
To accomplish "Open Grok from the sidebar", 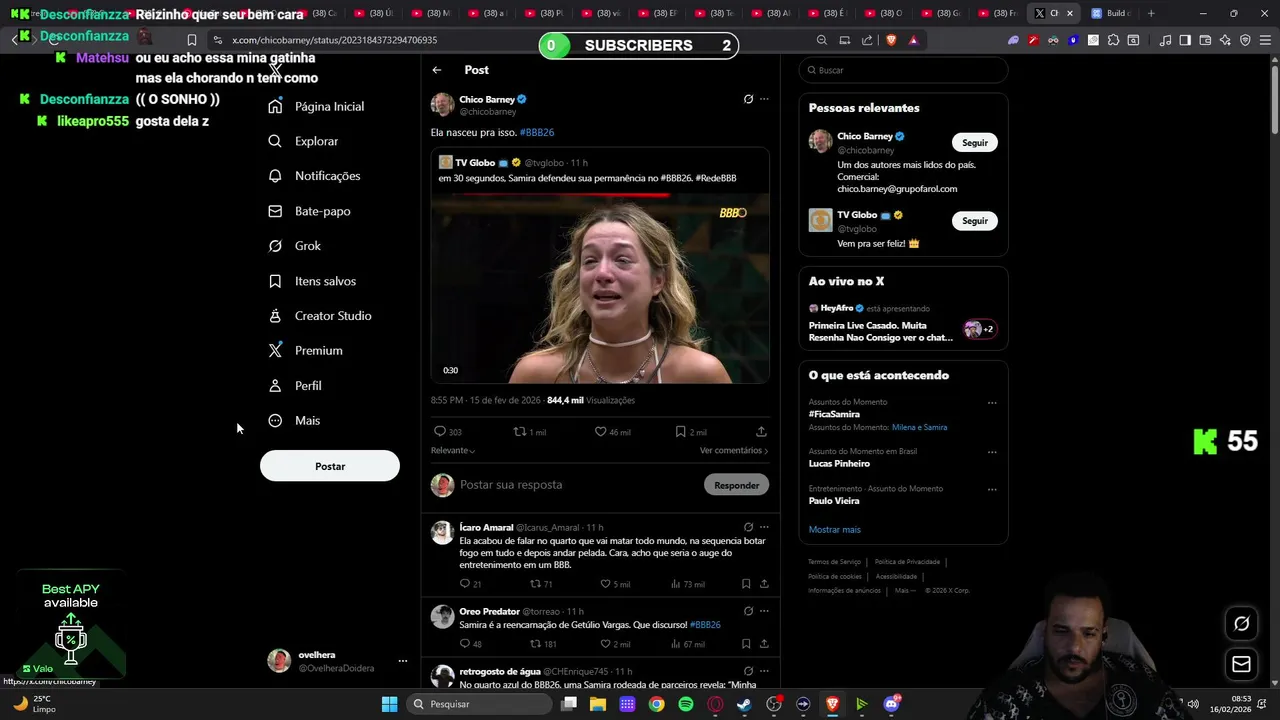I will point(295,246).
